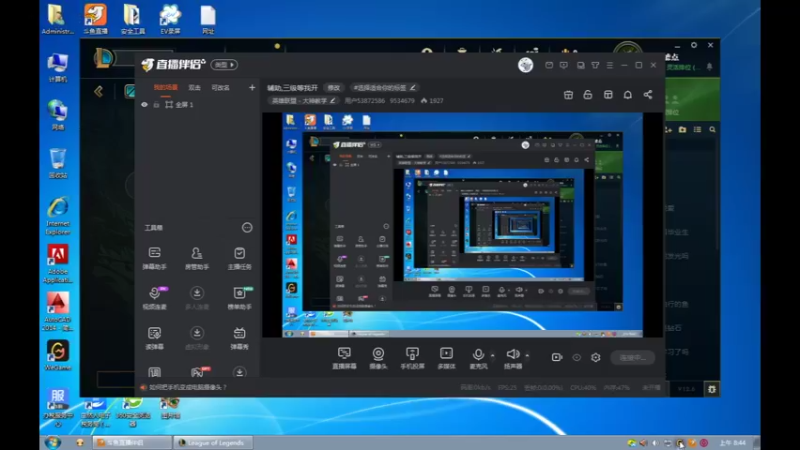
Task: Click the viewer heat count 1927
Action: click(x=432, y=101)
